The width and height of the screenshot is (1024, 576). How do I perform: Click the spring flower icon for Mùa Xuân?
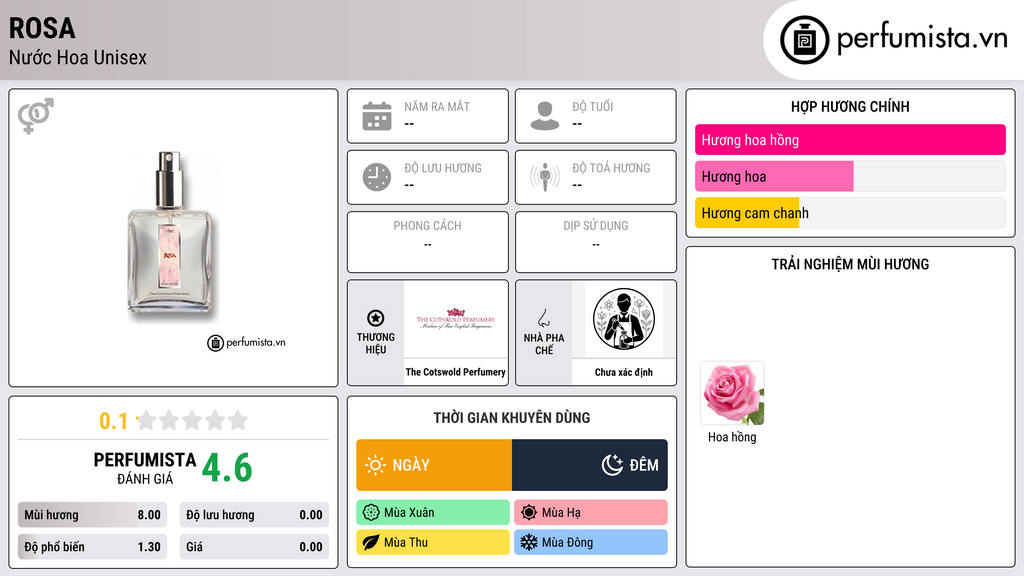pos(371,513)
